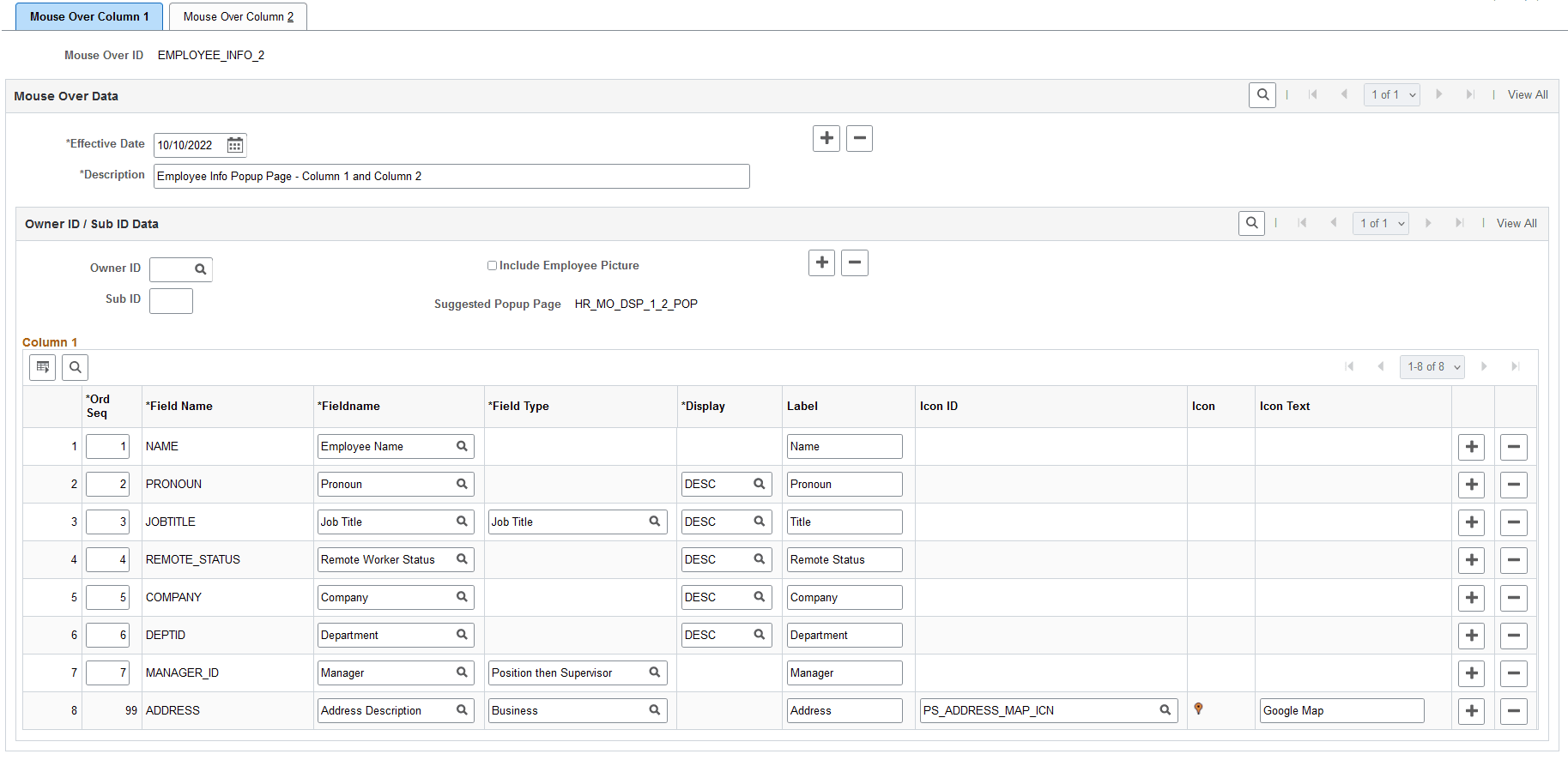
Task: Look up Field Type for MANAGER_ID row
Action: (x=655, y=673)
